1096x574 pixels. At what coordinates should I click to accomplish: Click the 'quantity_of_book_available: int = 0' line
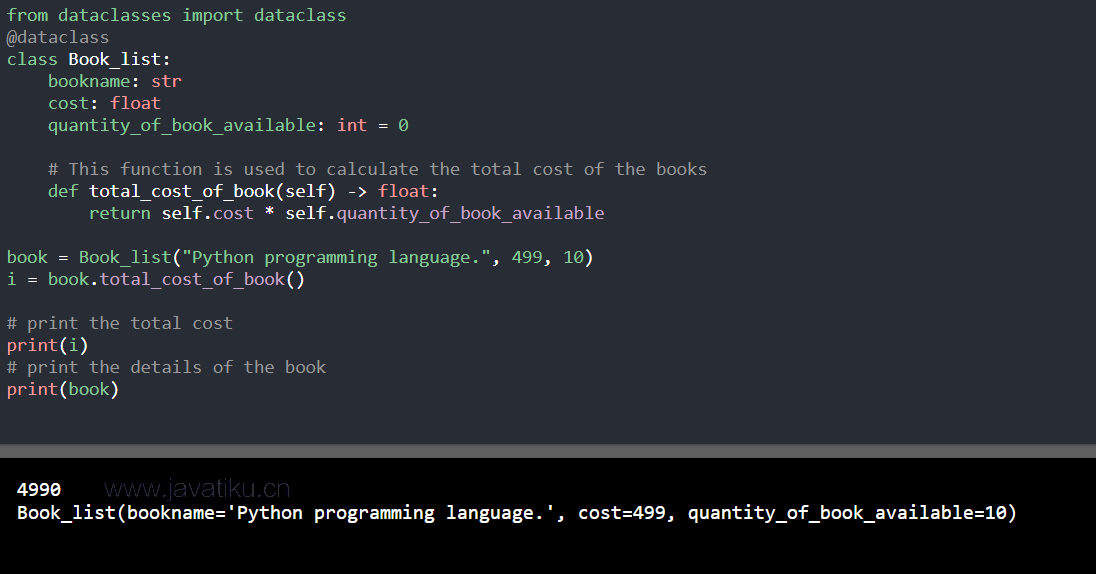[x=228, y=126]
